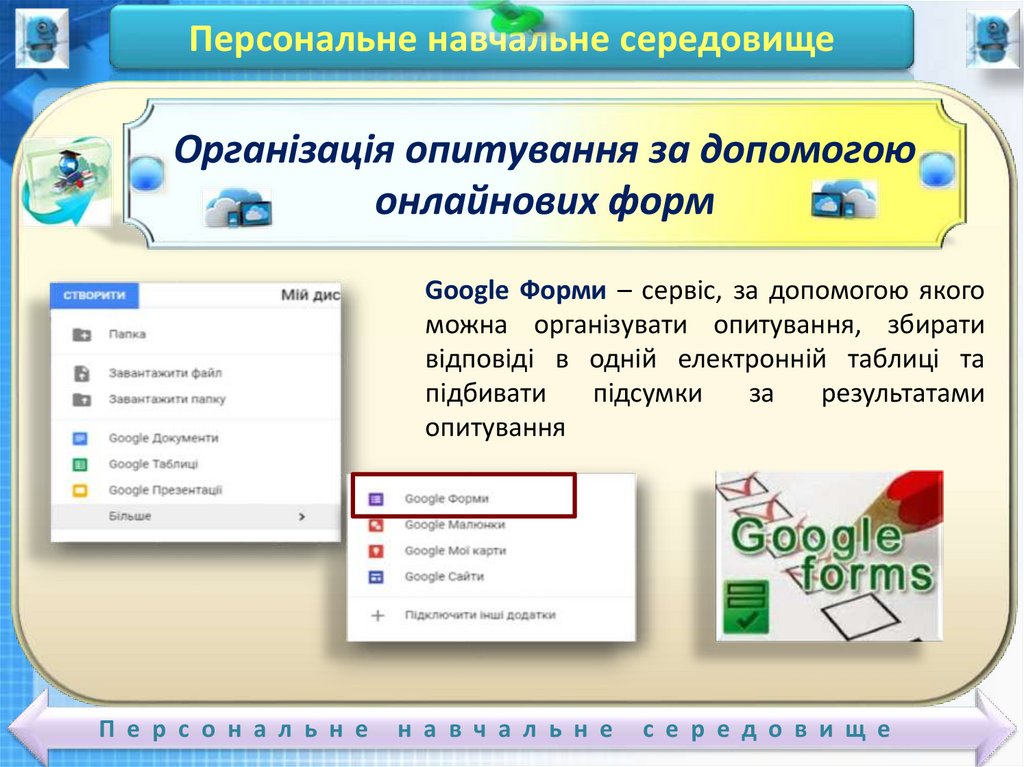The height and width of the screenshot is (767, 1024).
Task: Click the folder icon beside Папка
Action: [x=82, y=335]
